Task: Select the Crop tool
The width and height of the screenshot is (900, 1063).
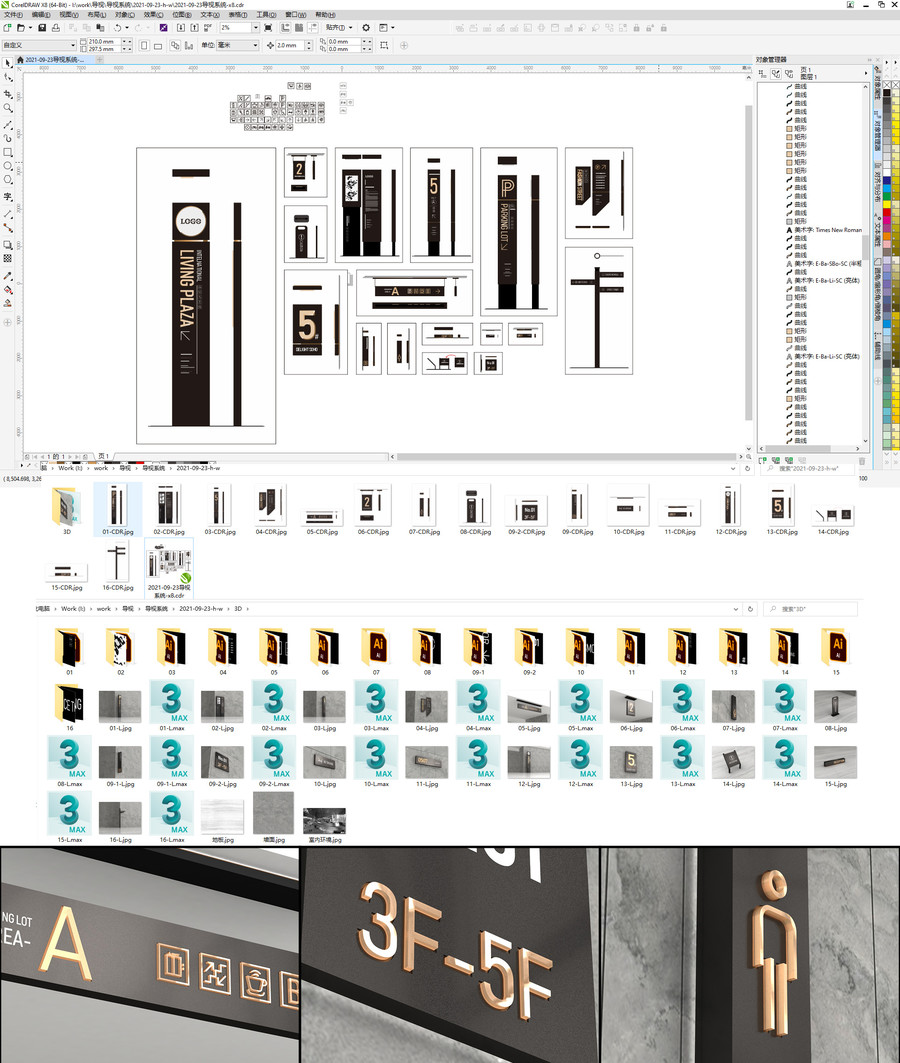Action: pyautogui.click(x=7, y=94)
